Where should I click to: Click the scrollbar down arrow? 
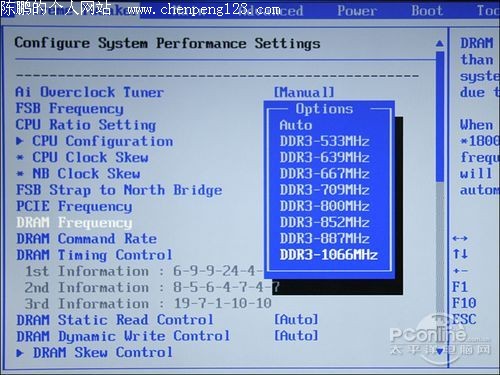pyautogui.click(x=440, y=351)
